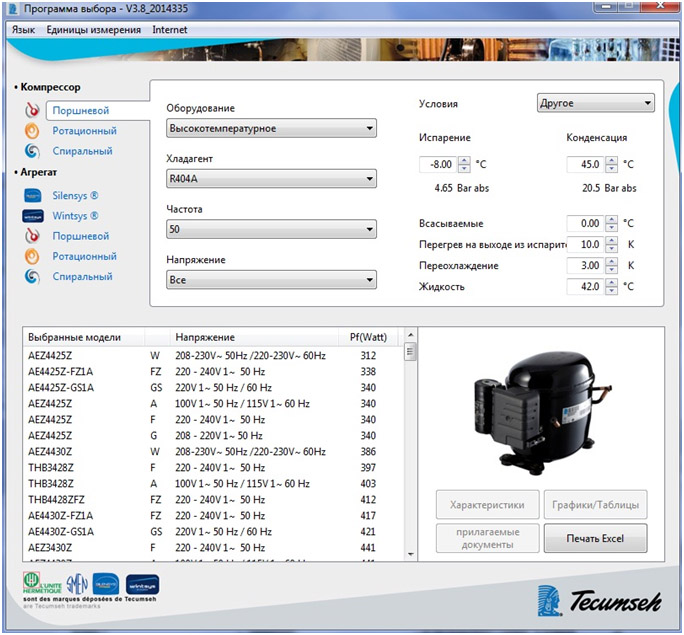Click the L'Unite Hermetique logo

point(42,583)
